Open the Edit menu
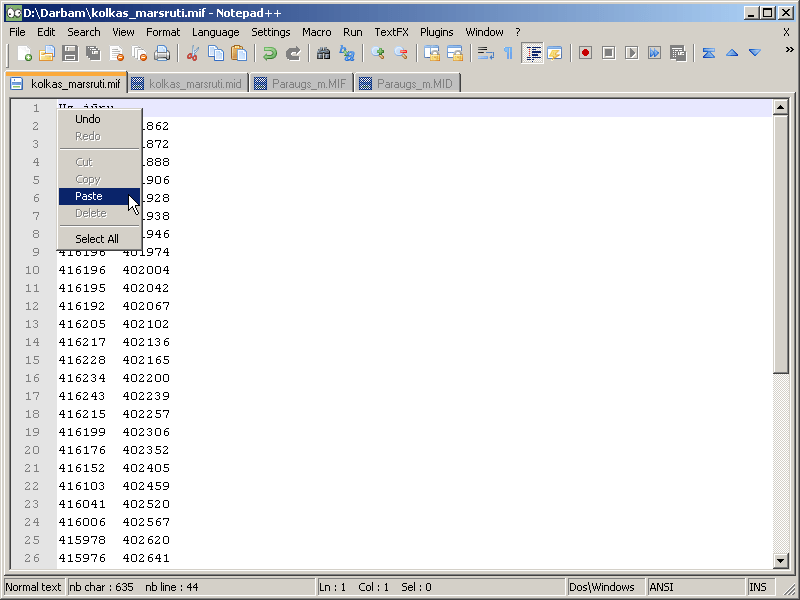 pyautogui.click(x=46, y=32)
